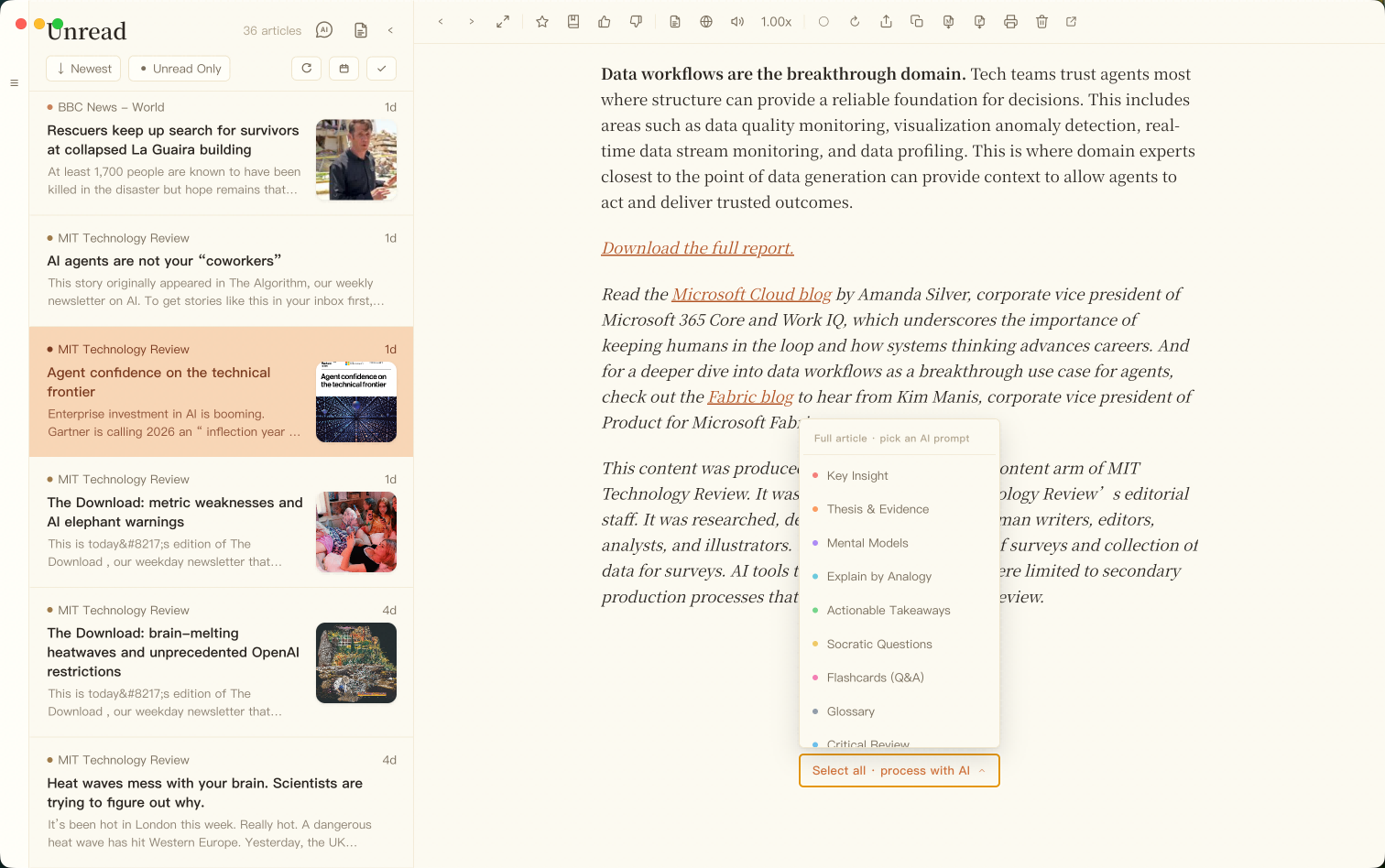Click the Unread heading title
Image resolution: width=1385 pixels, height=868 pixels.
(x=87, y=31)
